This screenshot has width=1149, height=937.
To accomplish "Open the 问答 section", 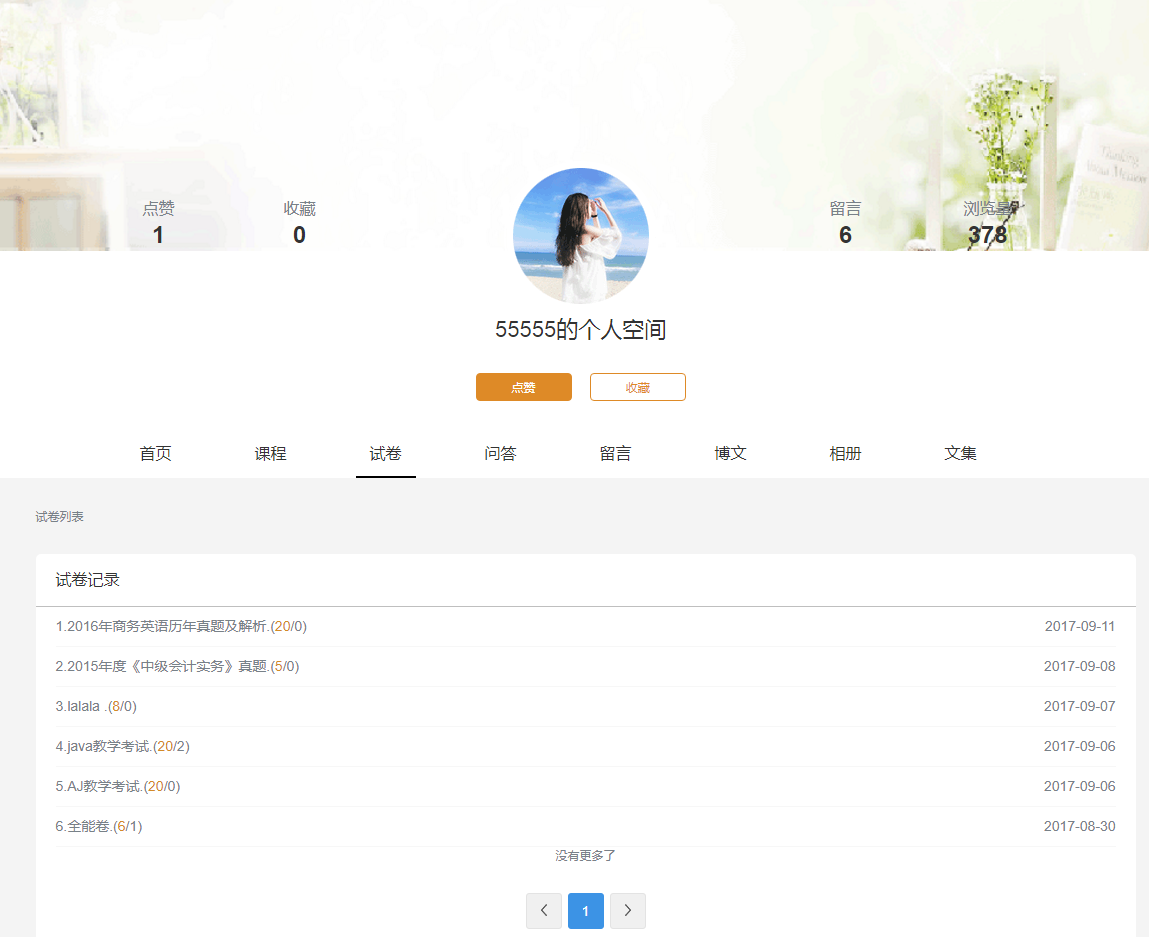I will coord(500,453).
